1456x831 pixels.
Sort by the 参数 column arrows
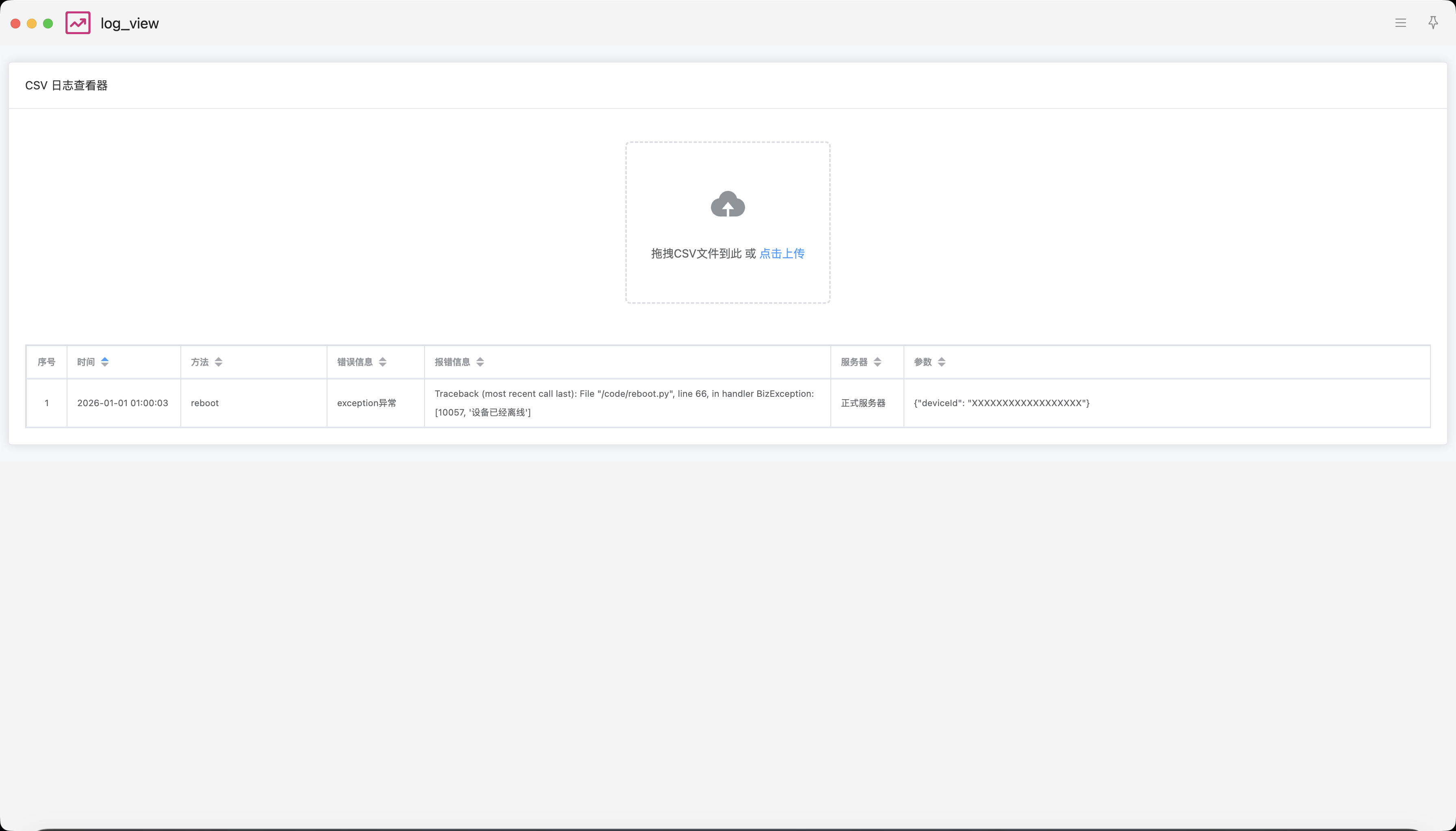[x=941, y=362]
